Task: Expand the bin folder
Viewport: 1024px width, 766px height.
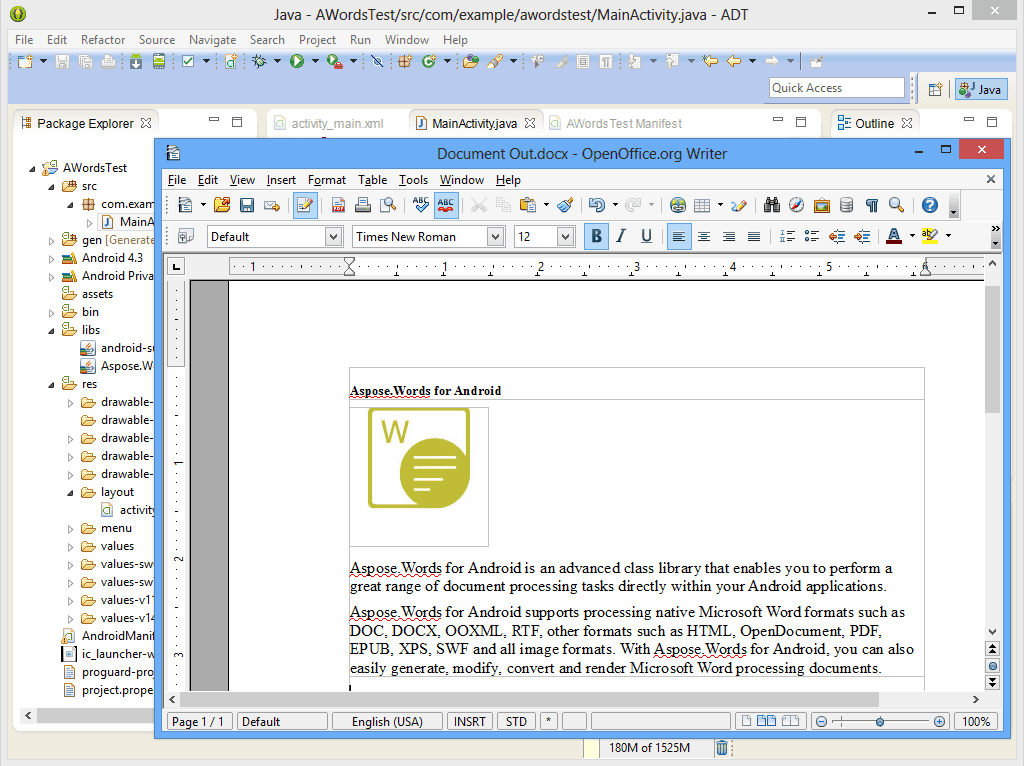Action: 51,313
